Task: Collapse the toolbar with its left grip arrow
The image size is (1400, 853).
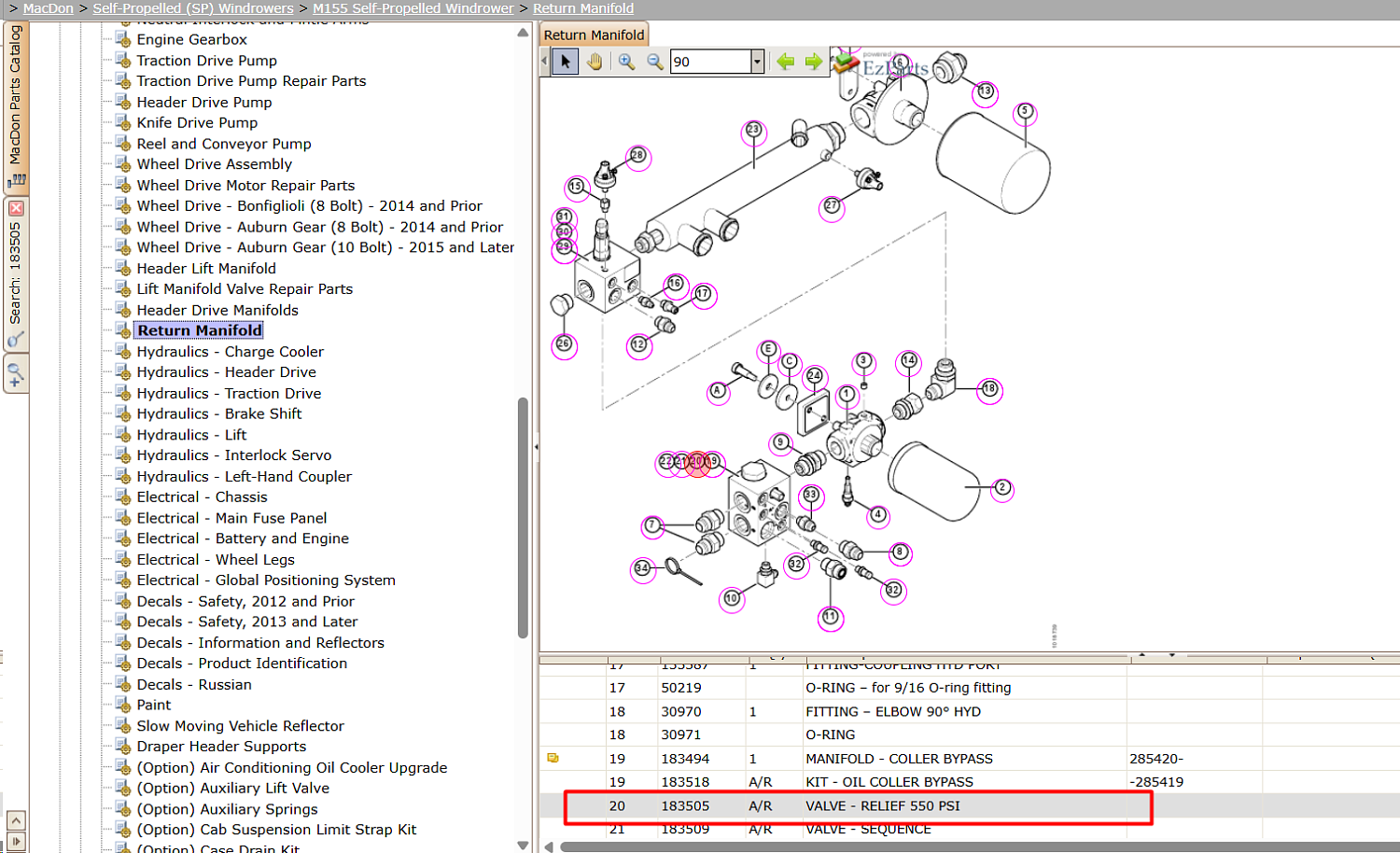Action: pyautogui.click(x=545, y=62)
